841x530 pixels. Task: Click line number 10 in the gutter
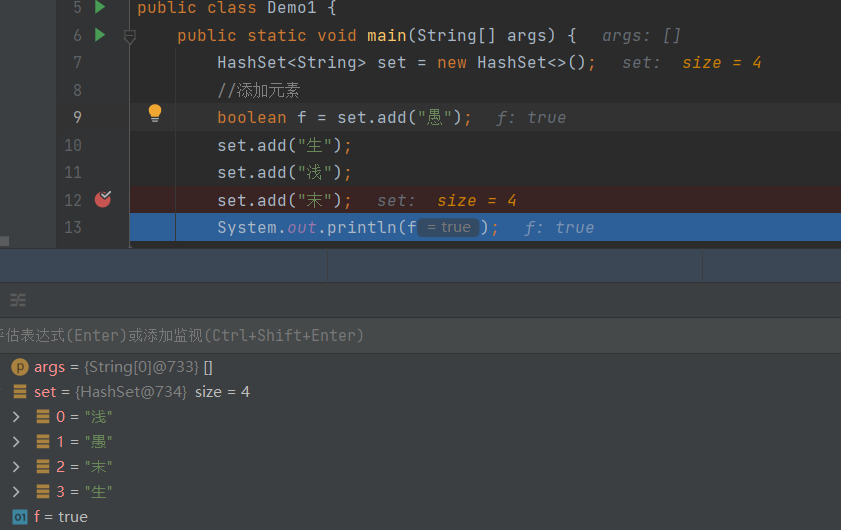click(72, 145)
